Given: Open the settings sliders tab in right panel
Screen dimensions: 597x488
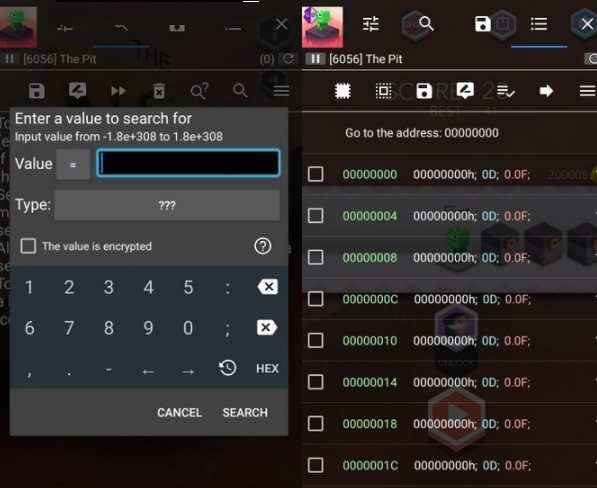Looking at the screenshot, I should click(x=370, y=24).
